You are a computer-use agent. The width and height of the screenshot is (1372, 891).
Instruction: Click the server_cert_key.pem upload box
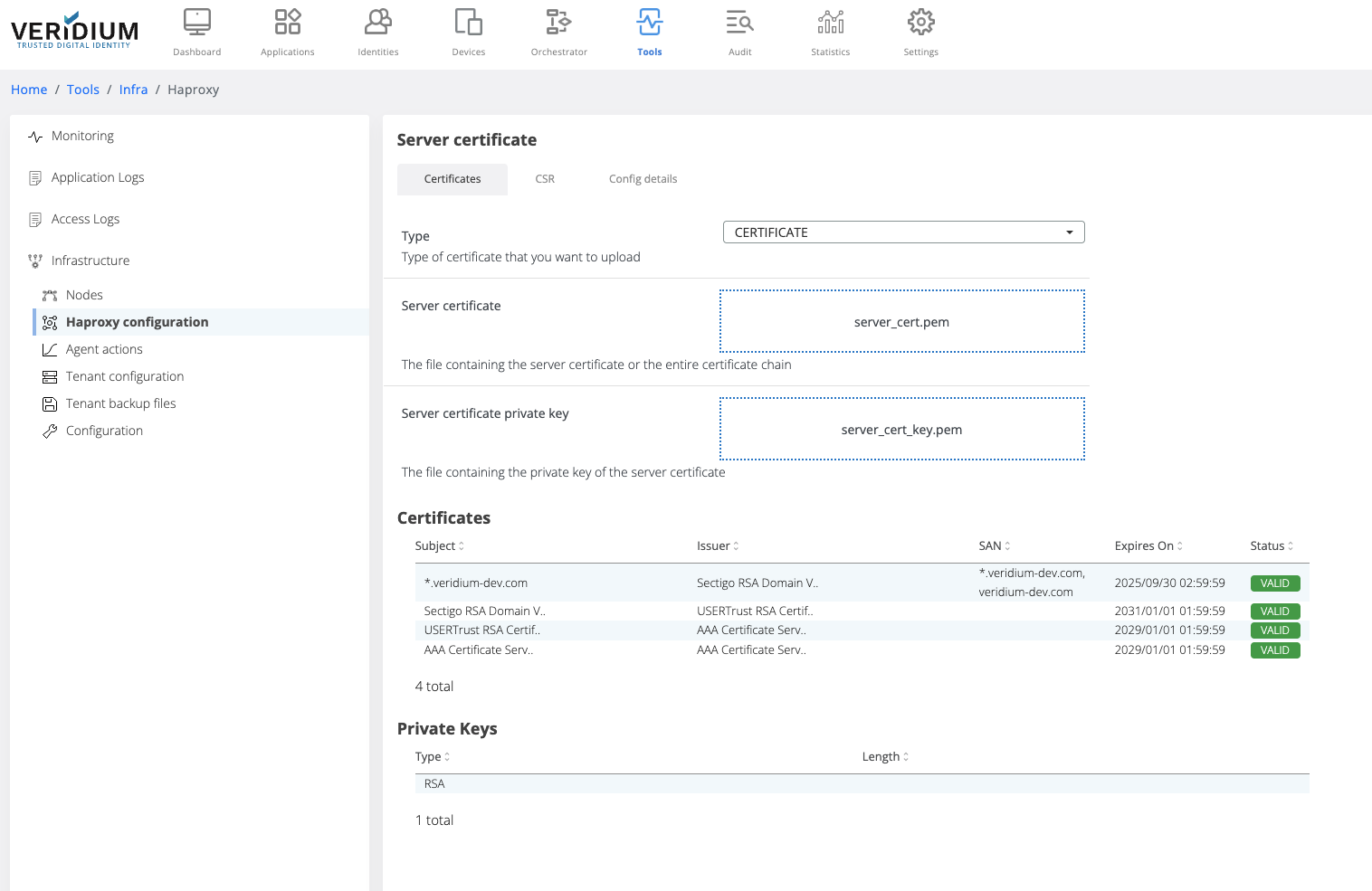click(901, 429)
